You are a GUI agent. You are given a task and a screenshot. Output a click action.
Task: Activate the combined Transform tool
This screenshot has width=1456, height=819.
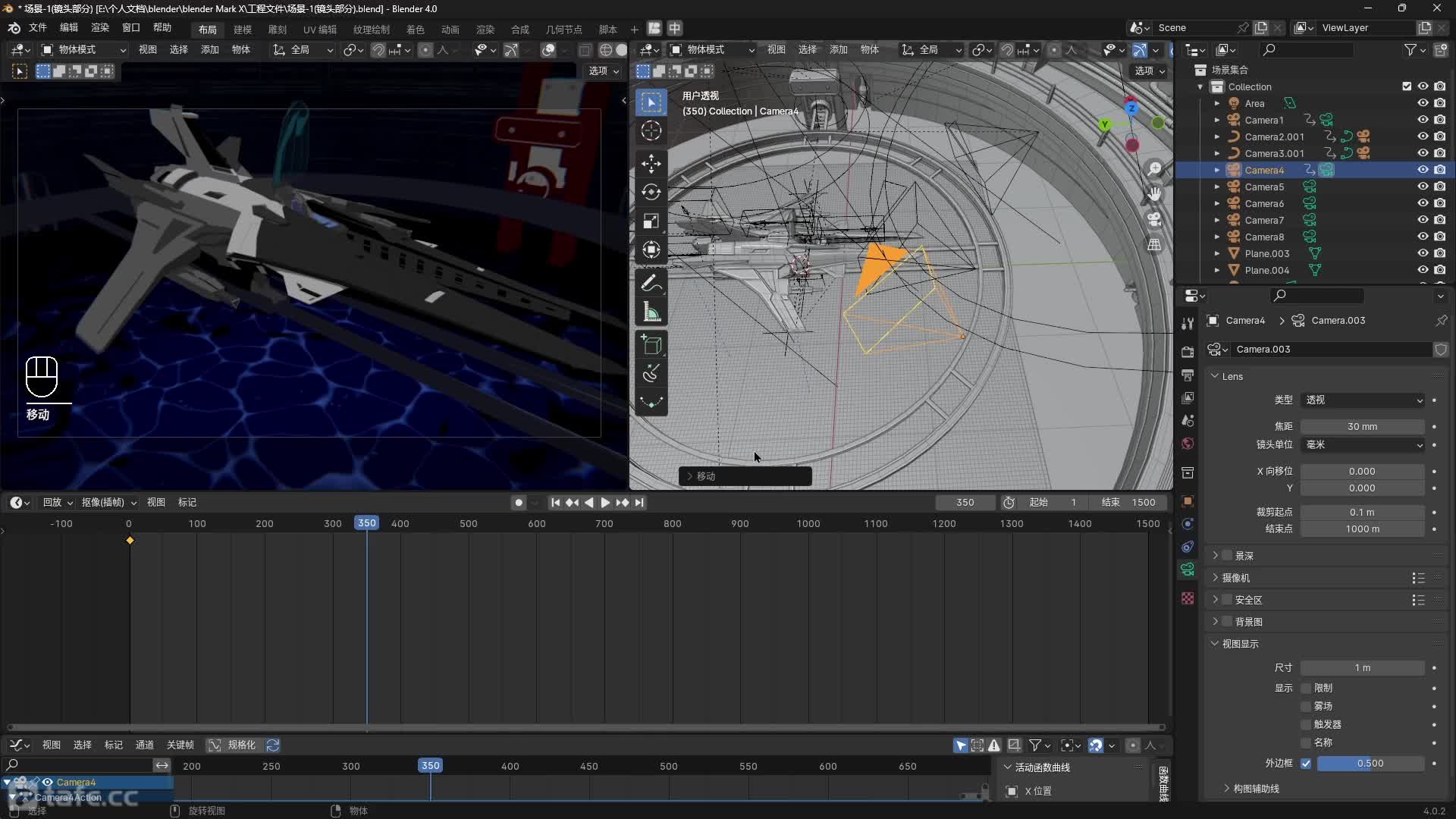coord(651,249)
